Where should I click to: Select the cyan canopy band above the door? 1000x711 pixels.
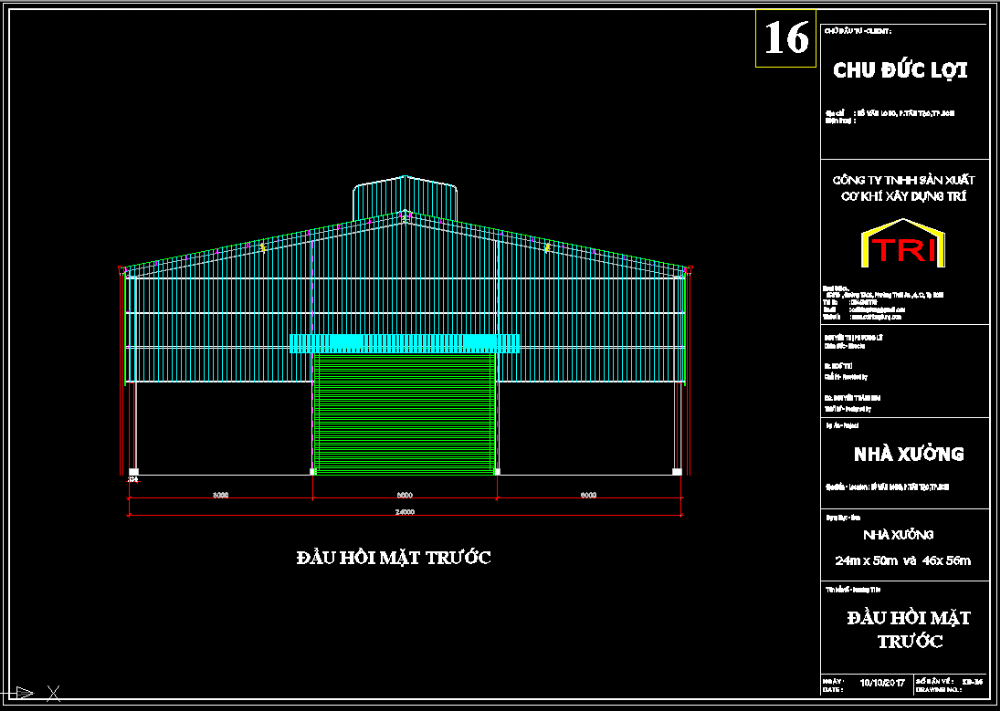click(404, 344)
